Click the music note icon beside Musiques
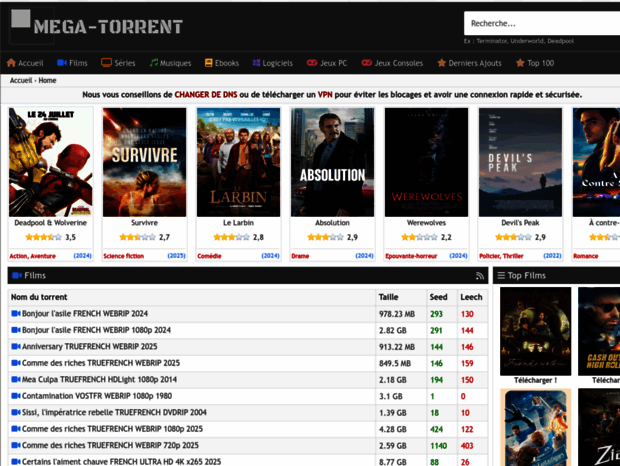620x466 pixels. pos(154,63)
